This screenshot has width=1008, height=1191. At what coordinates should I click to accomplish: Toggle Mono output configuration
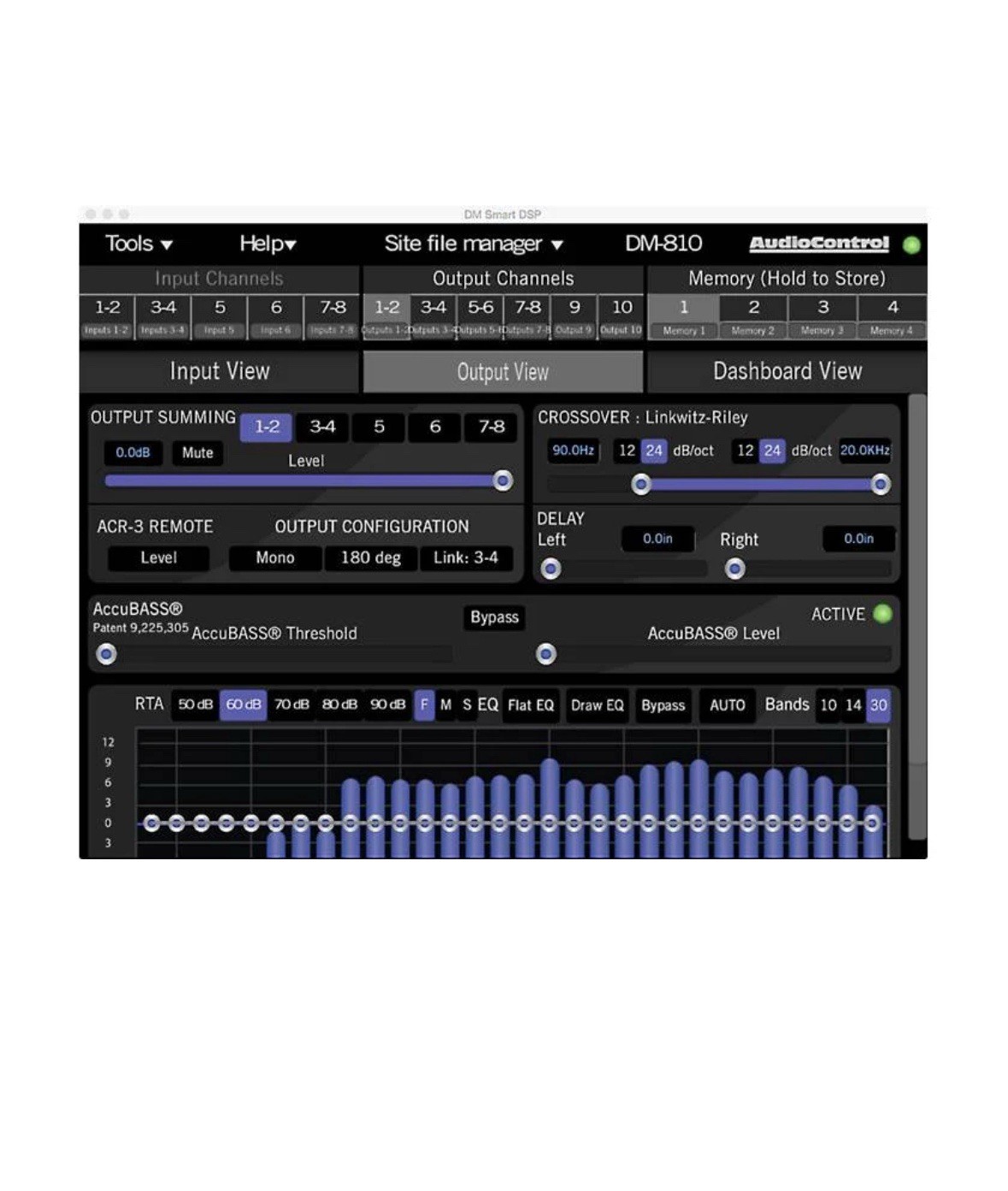[275, 558]
